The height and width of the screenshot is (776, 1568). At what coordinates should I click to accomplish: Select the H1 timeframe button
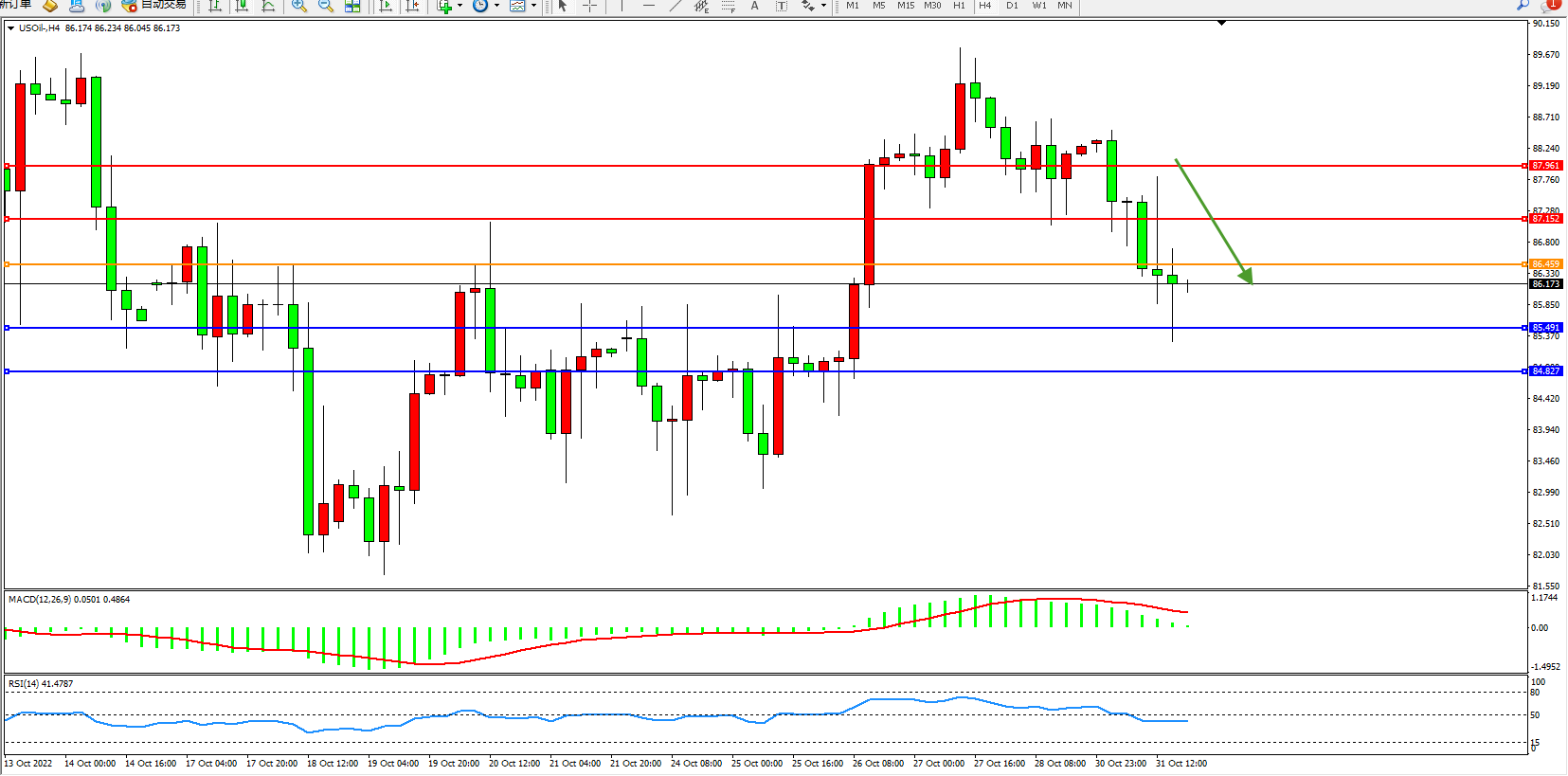959,6
